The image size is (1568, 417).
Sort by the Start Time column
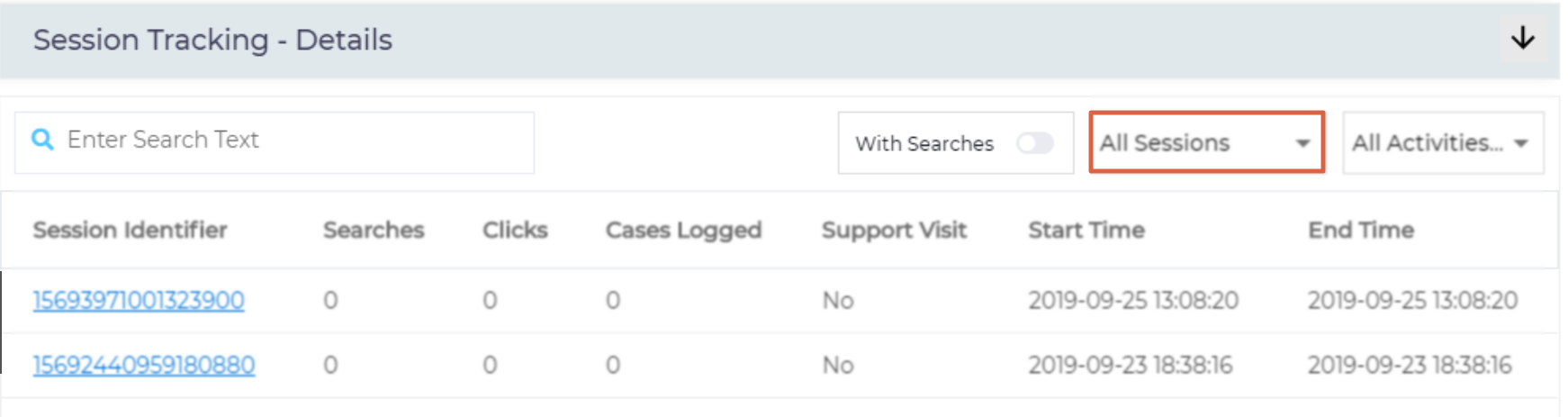tap(1086, 230)
